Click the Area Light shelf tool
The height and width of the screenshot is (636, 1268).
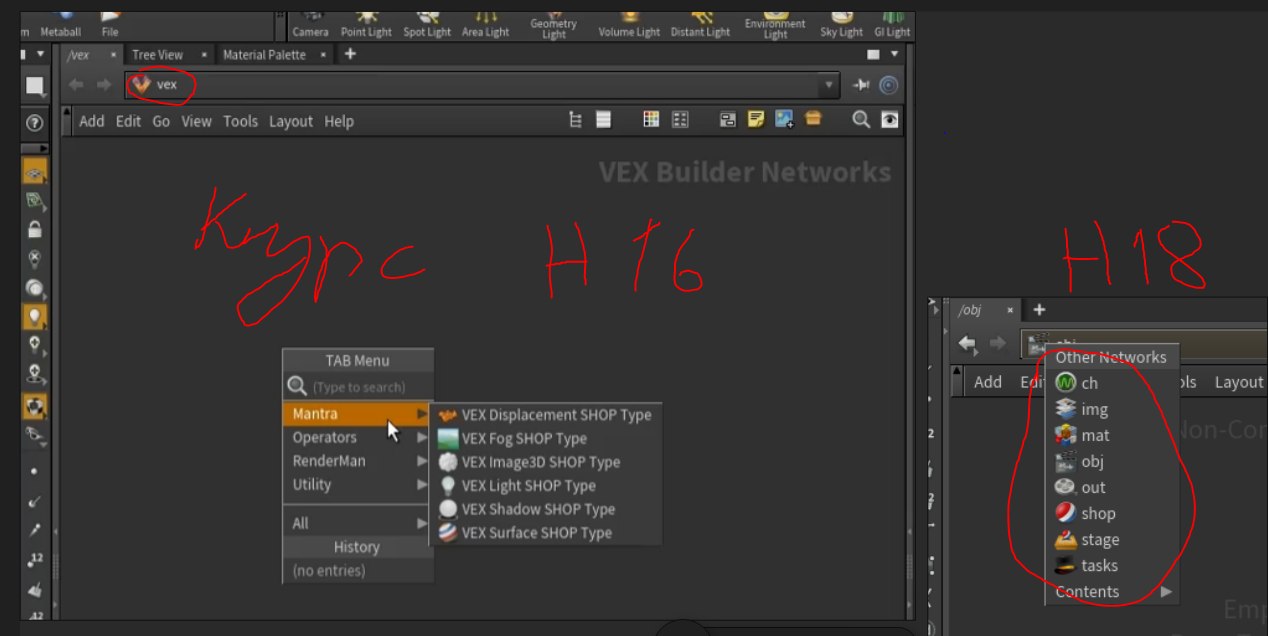tap(485, 24)
